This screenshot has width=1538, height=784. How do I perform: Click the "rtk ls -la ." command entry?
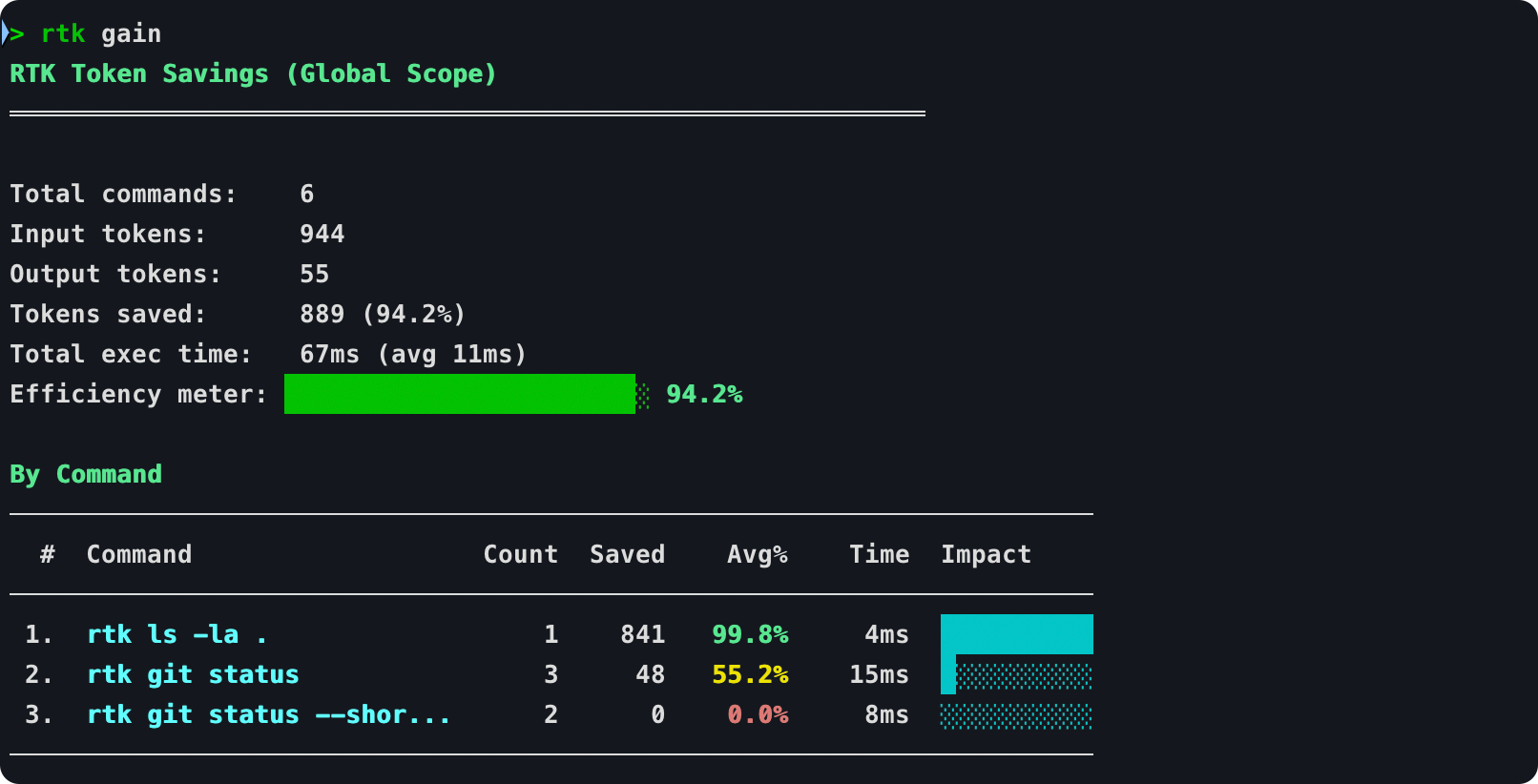[177, 634]
